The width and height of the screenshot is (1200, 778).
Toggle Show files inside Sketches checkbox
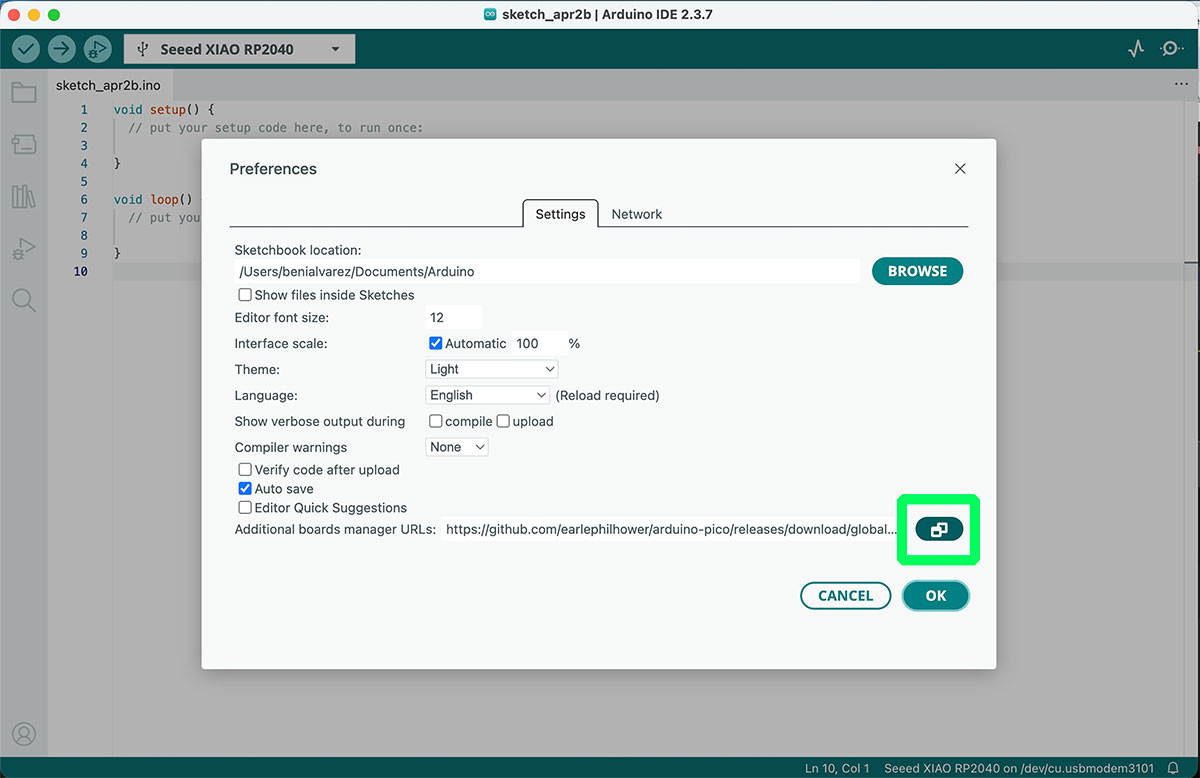[x=245, y=295]
